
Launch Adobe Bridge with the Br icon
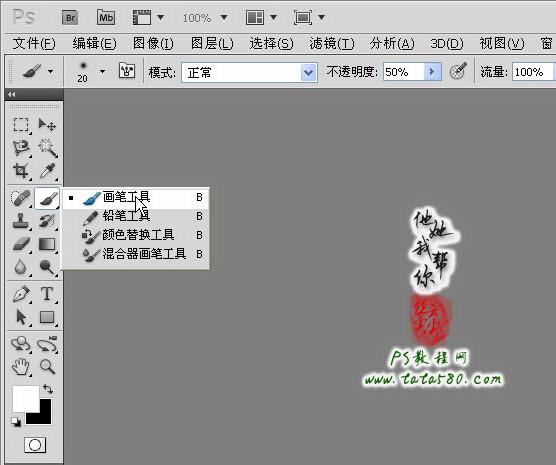point(70,17)
